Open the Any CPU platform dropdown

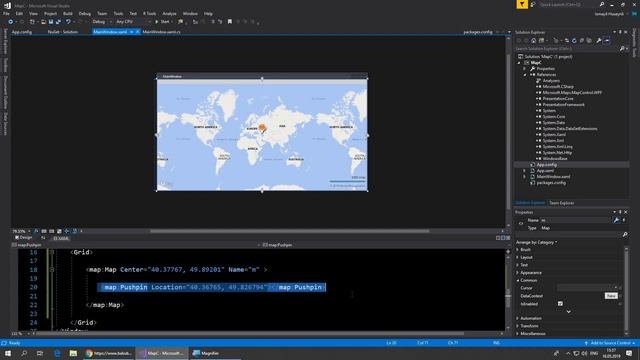coord(133,22)
